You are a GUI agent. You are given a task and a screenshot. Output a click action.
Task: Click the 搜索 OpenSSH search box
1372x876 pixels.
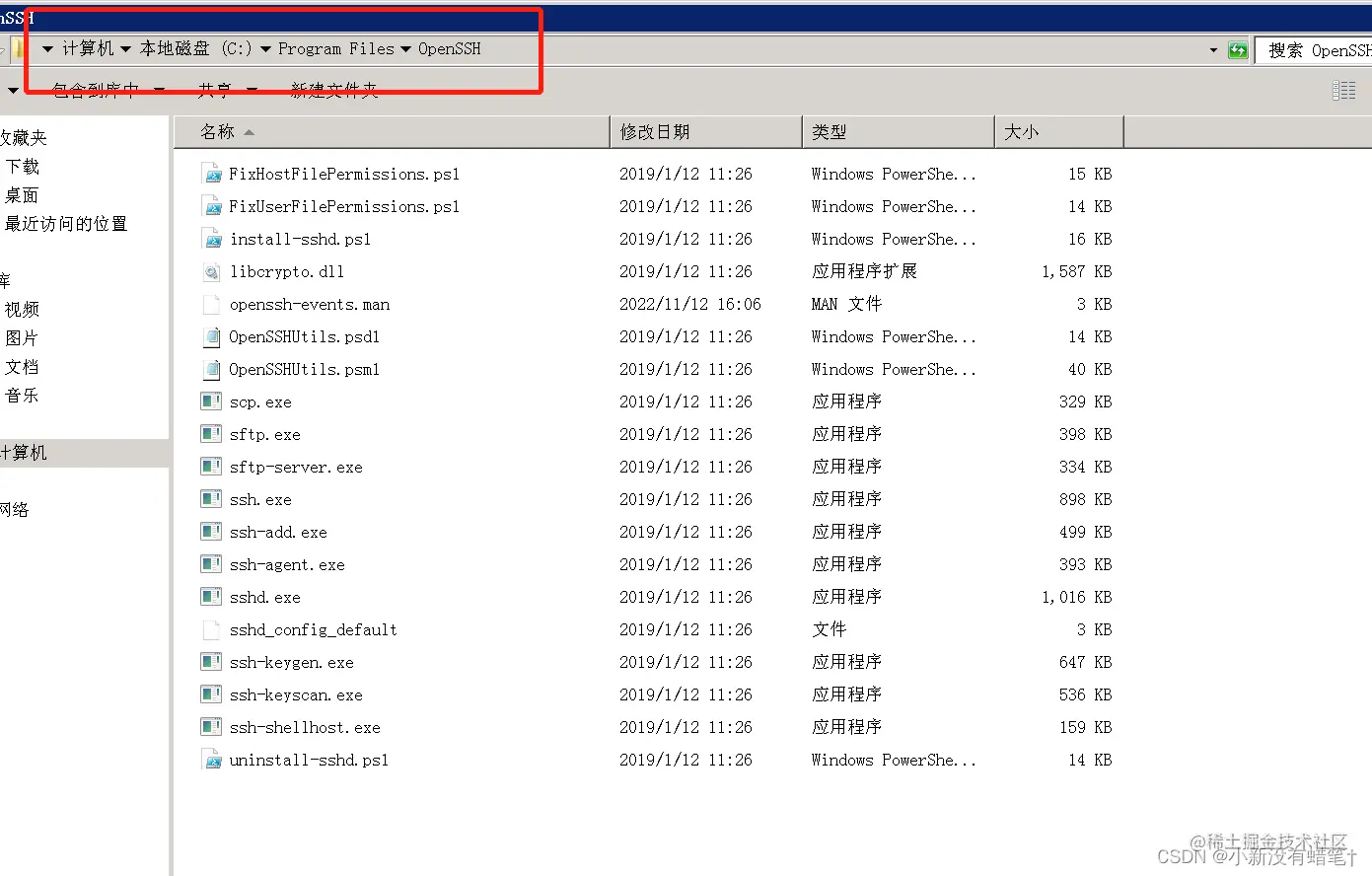pyautogui.click(x=1314, y=50)
